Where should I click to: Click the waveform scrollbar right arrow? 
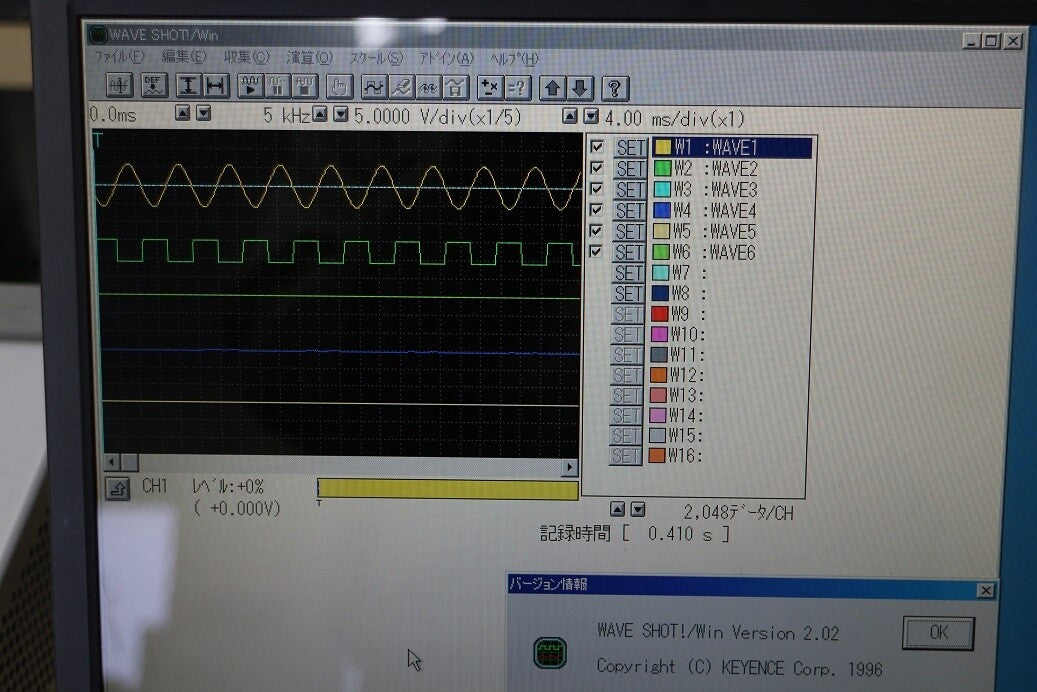[569, 467]
